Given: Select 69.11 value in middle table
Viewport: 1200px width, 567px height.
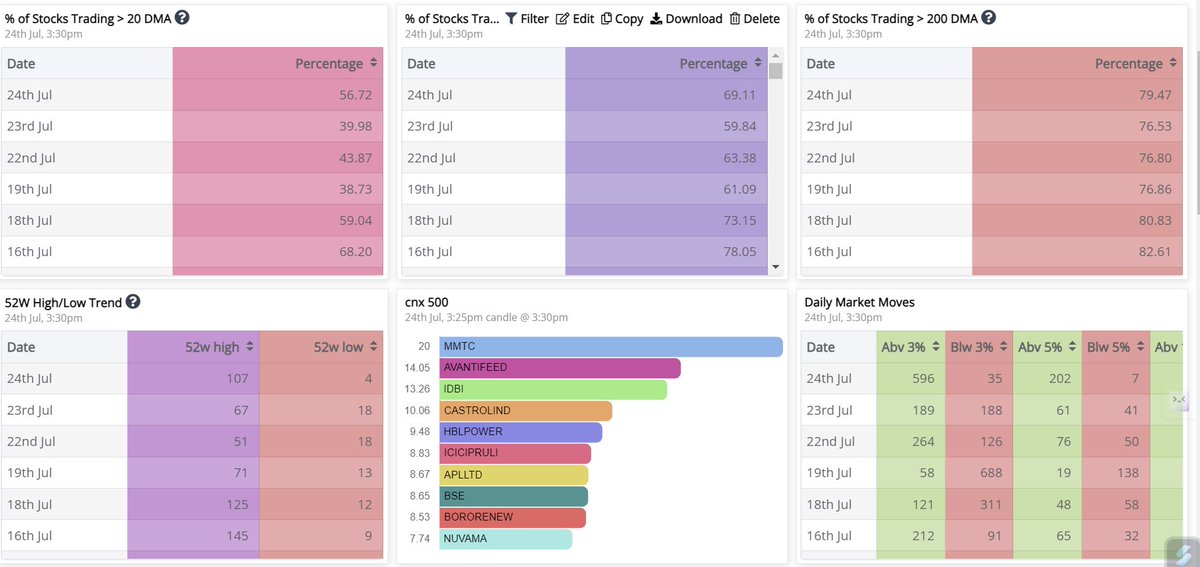Looking at the screenshot, I should [x=739, y=95].
